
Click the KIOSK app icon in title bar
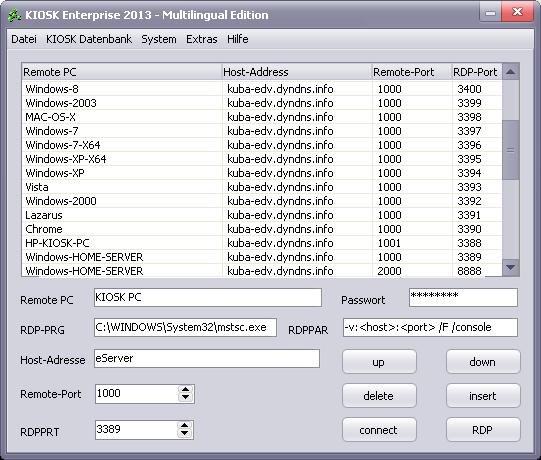point(14,16)
